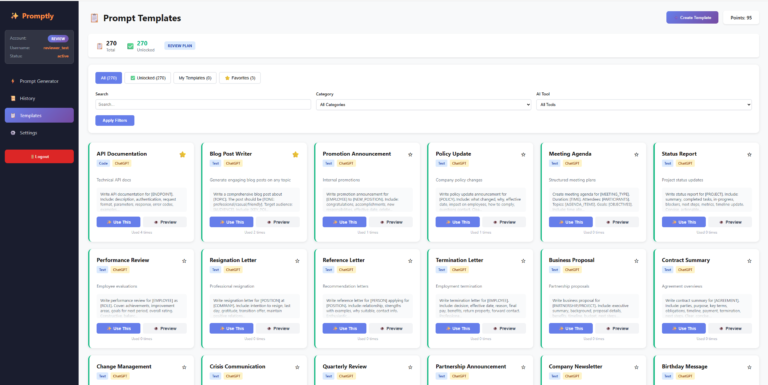Use the Blog Post Writer template
This screenshot has height=385, width=768.
click(232, 222)
